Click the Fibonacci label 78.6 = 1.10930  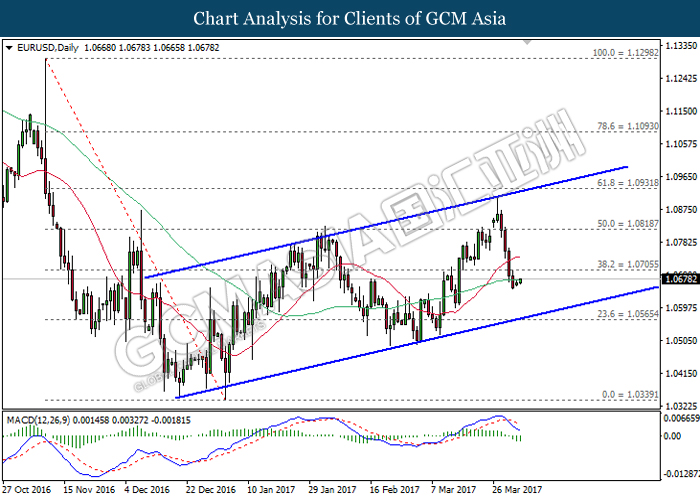[x=628, y=126]
